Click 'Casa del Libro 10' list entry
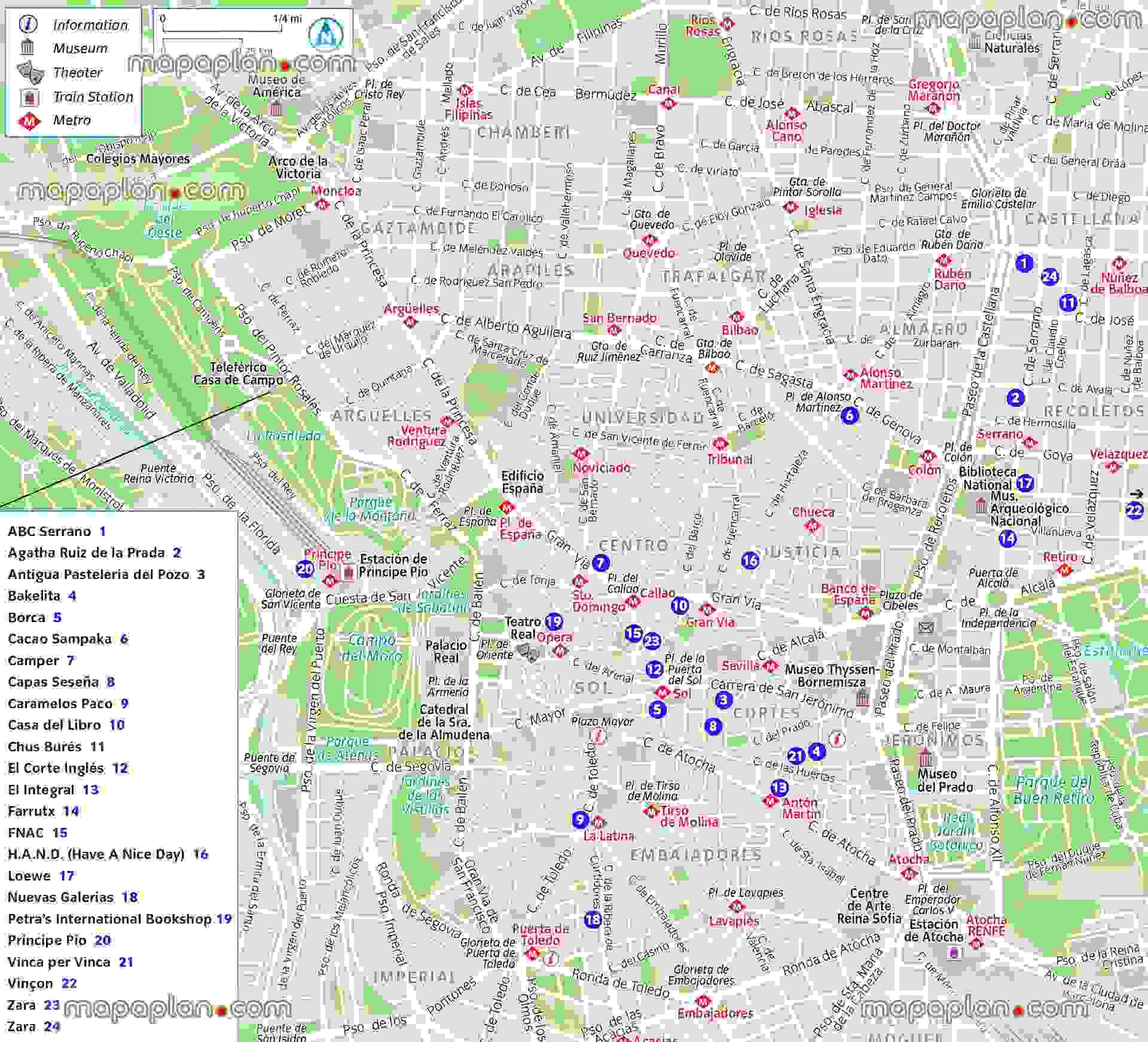The height and width of the screenshot is (1042, 1148). click(66, 725)
